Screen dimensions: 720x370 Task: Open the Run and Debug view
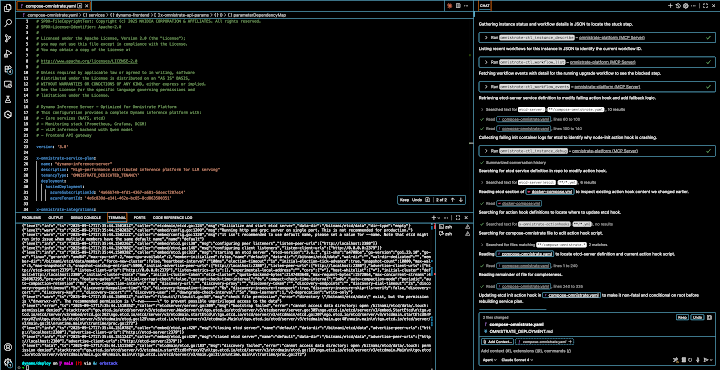point(7,54)
